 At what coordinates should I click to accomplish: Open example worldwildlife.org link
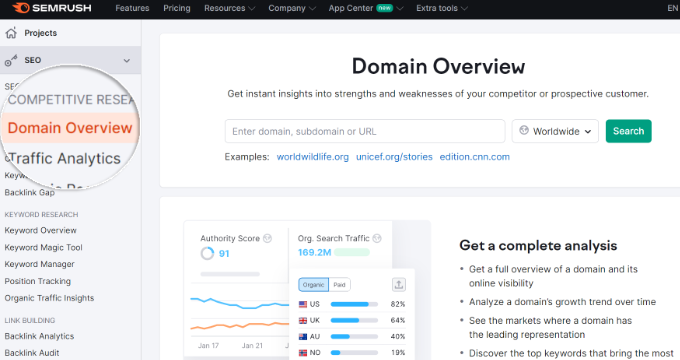pos(313,157)
